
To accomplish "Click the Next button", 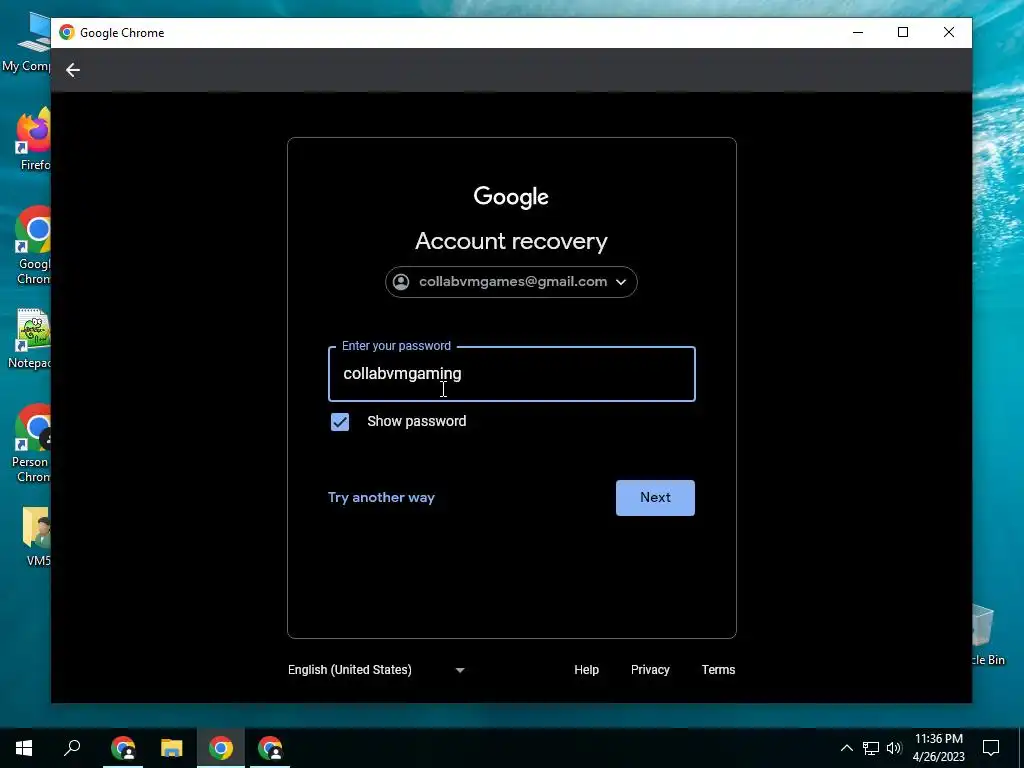I will (655, 498).
